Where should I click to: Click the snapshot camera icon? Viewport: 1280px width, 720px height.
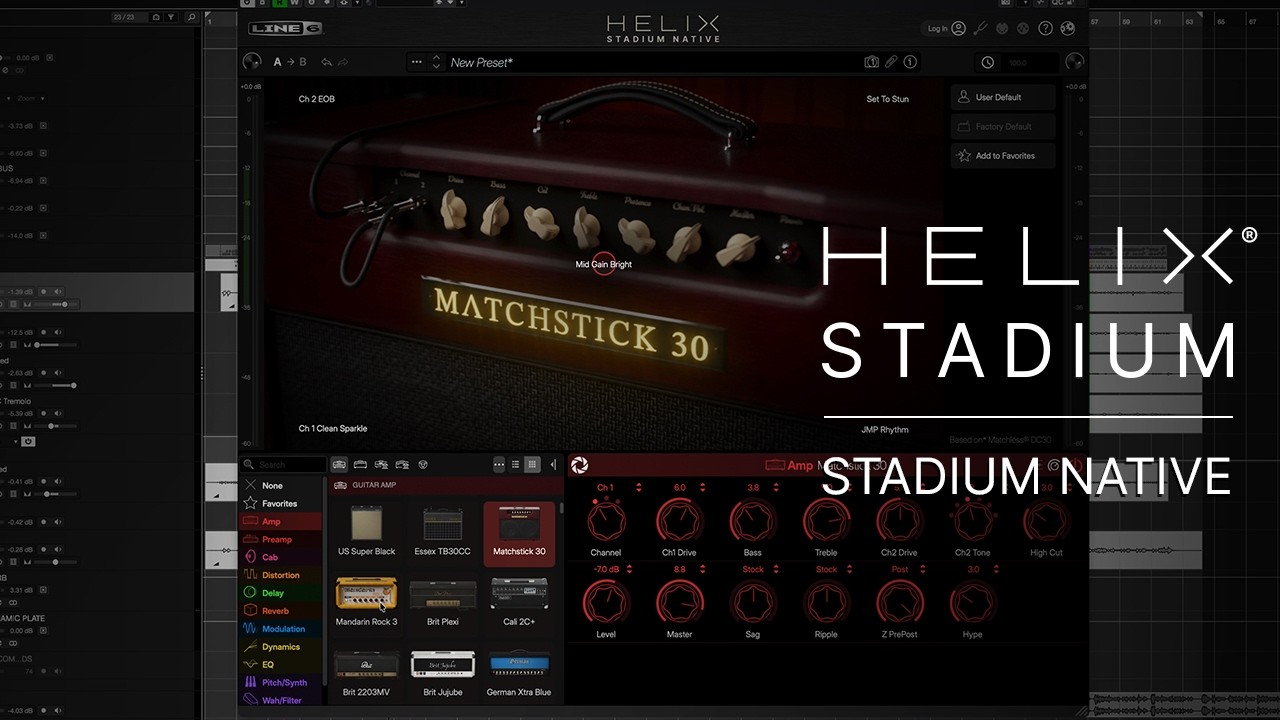pos(871,62)
